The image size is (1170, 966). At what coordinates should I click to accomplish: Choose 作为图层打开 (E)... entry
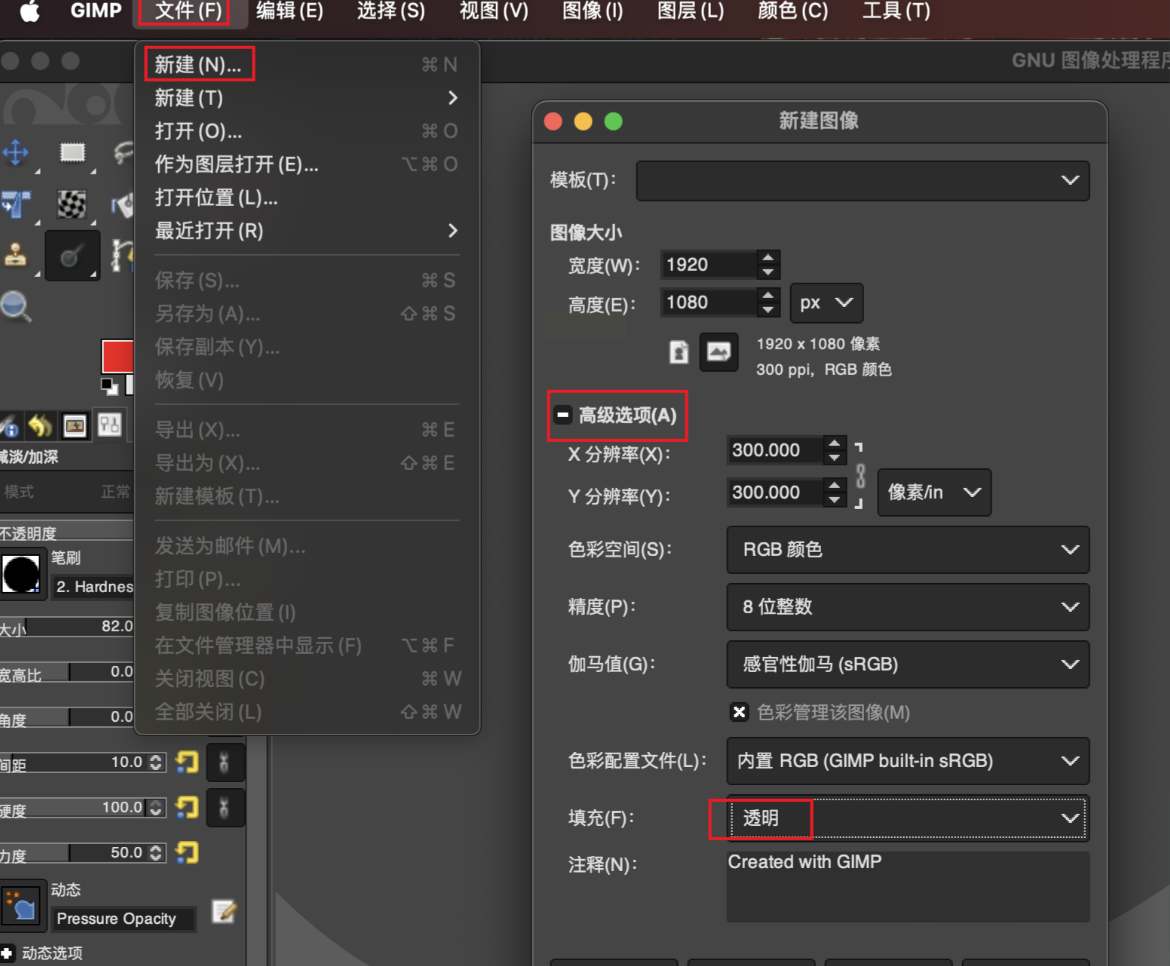[307, 164]
